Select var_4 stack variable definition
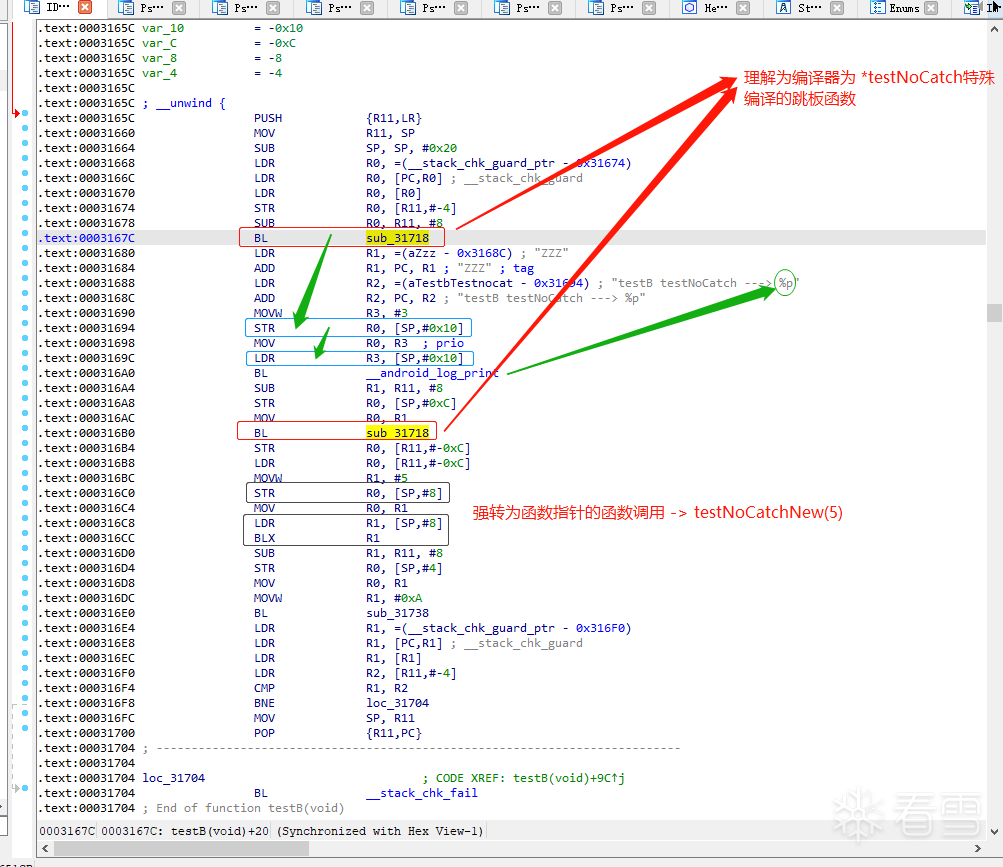The width and height of the screenshot is (1003, 867). (159, 74)
